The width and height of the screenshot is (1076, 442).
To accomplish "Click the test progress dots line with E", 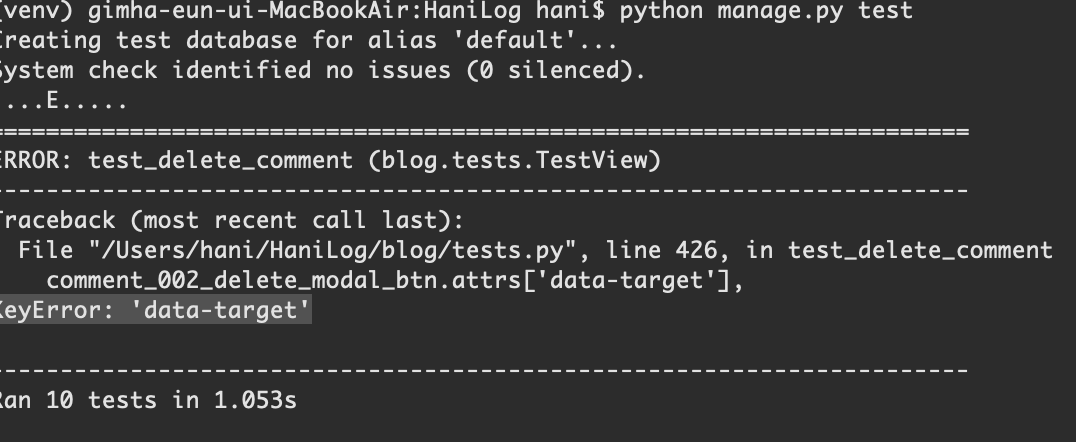I will coord(65,102).
